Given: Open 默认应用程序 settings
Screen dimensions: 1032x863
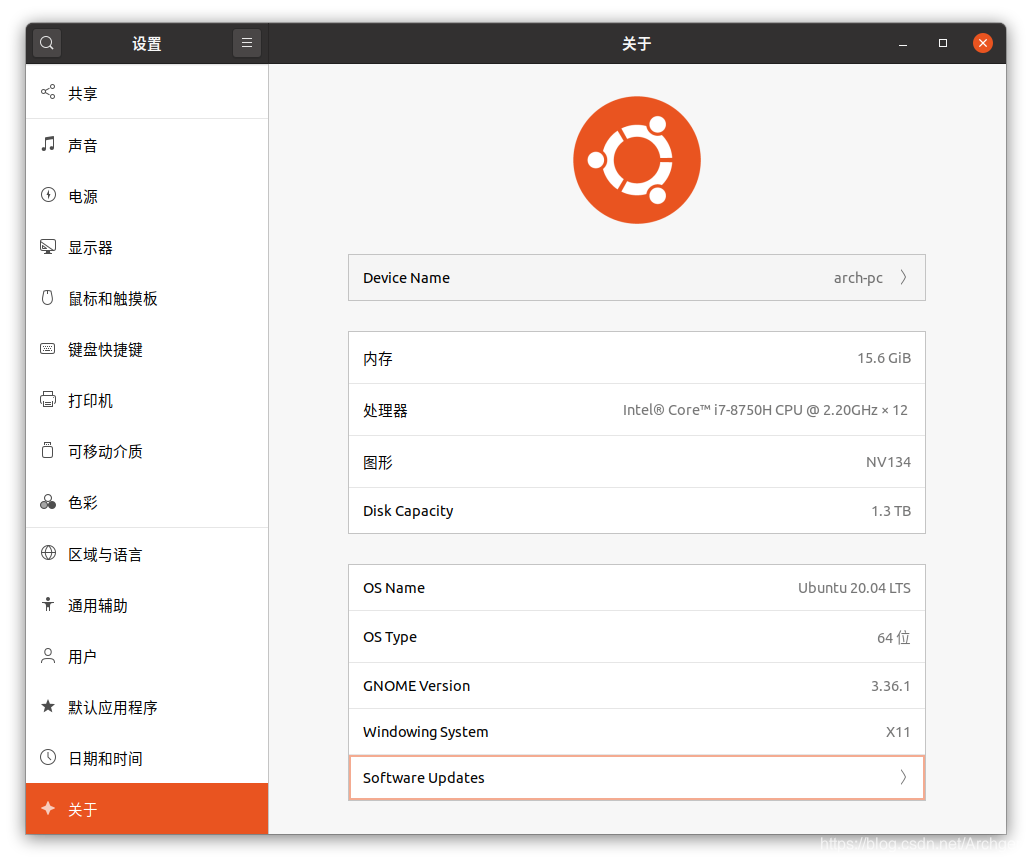Looking at the screenshot, I should pos(147,708).
